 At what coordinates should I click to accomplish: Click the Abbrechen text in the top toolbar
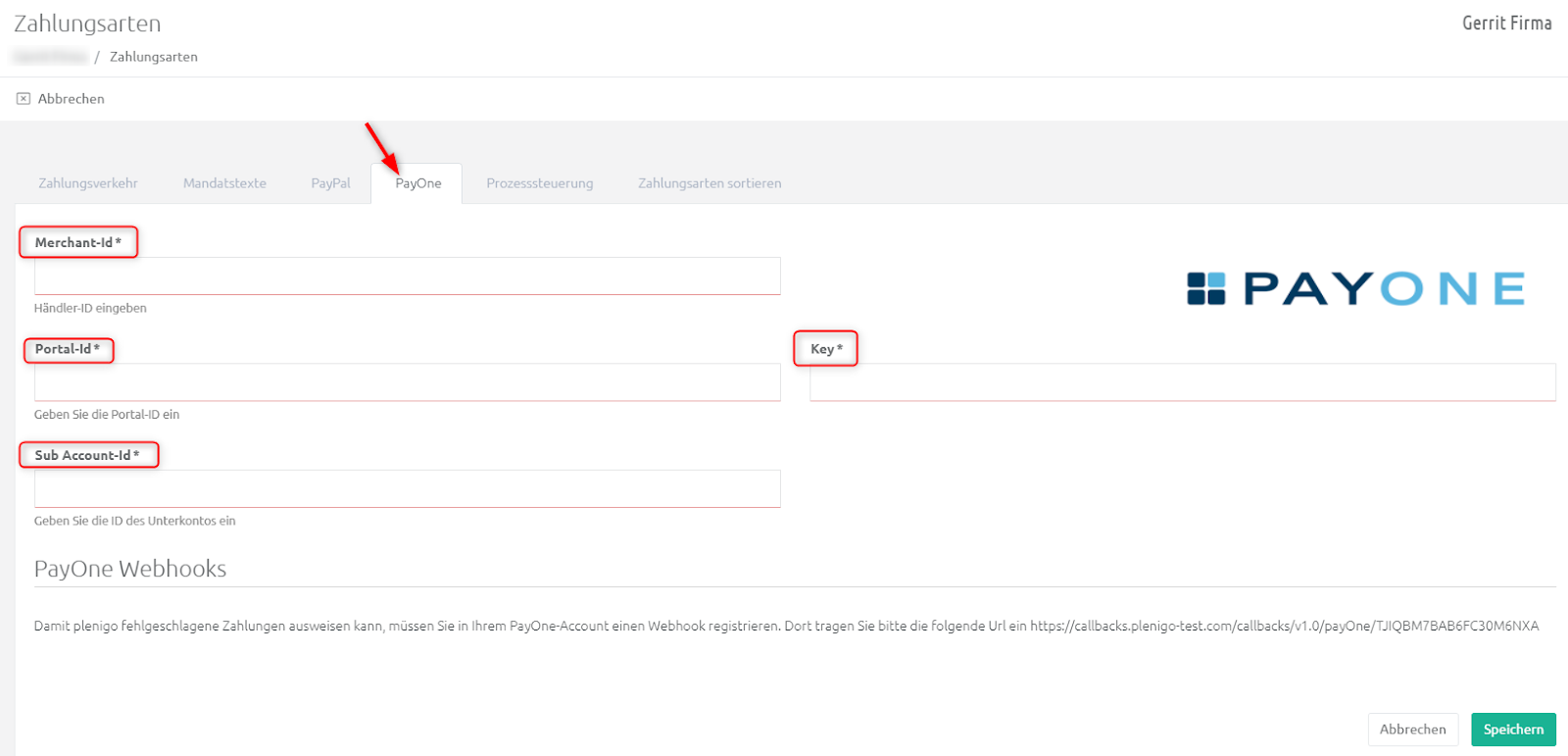coord(72,99)
